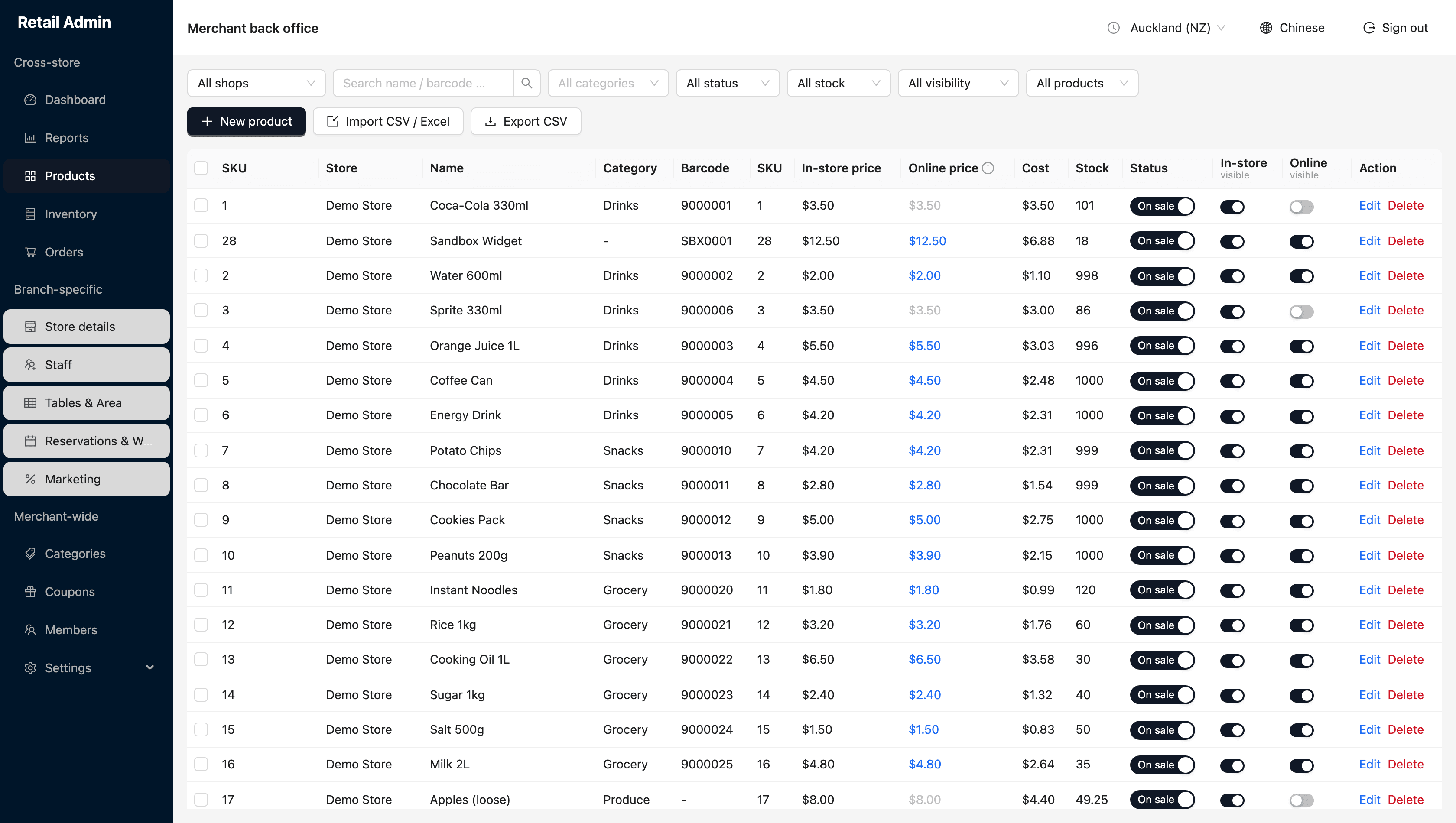Click the Search name / barcode field

(423, 83)
